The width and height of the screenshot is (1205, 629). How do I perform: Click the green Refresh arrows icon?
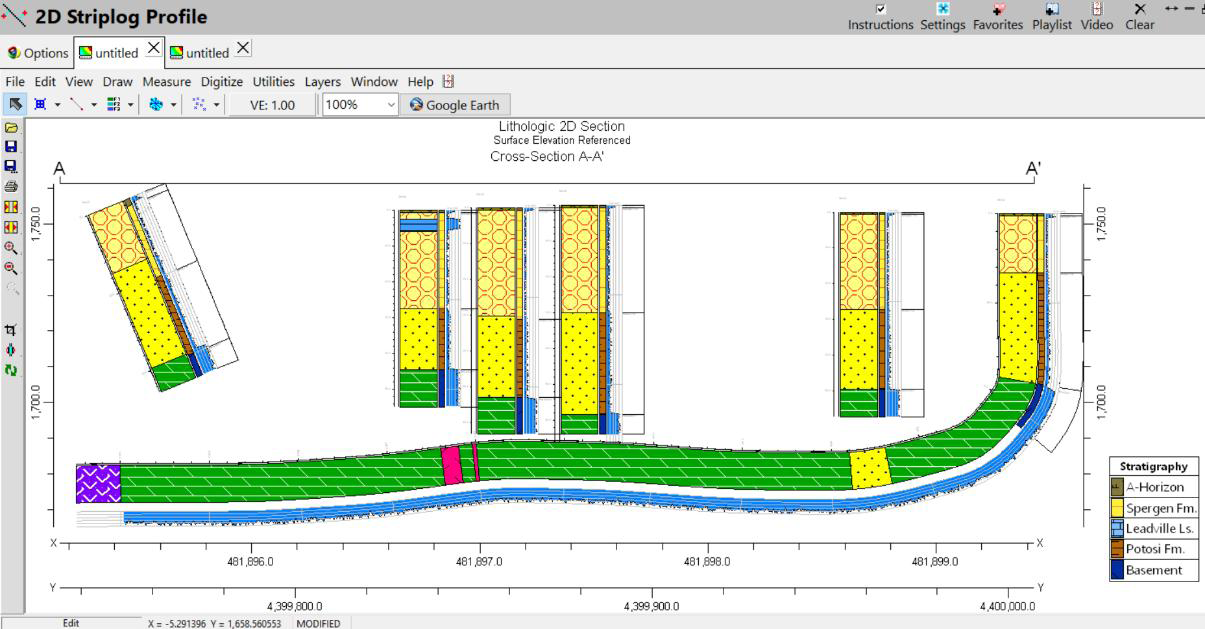[x=11, y=370]
